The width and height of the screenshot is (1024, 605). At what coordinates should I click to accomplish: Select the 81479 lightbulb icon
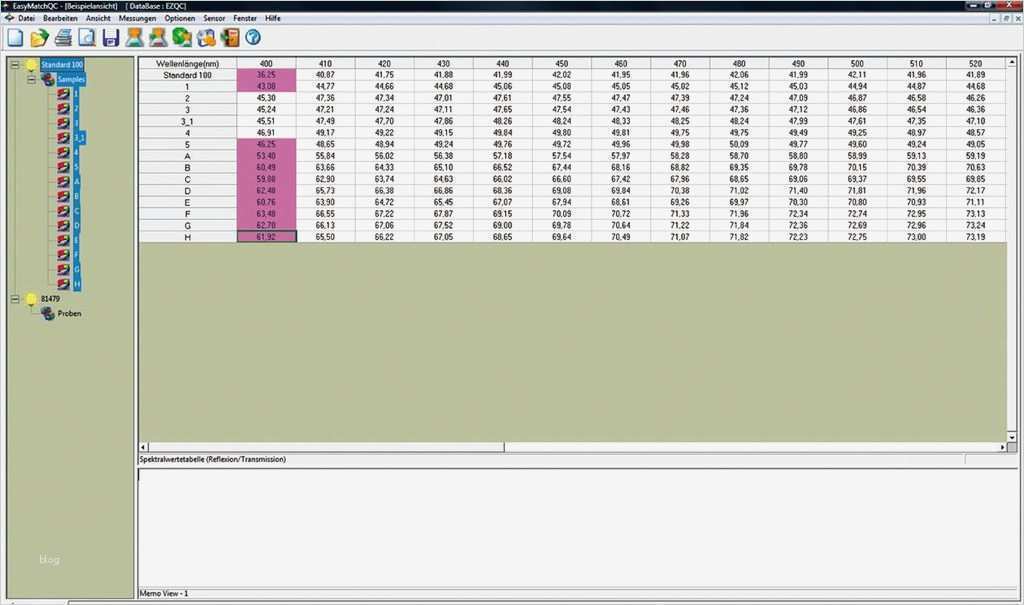coord(31,299)
